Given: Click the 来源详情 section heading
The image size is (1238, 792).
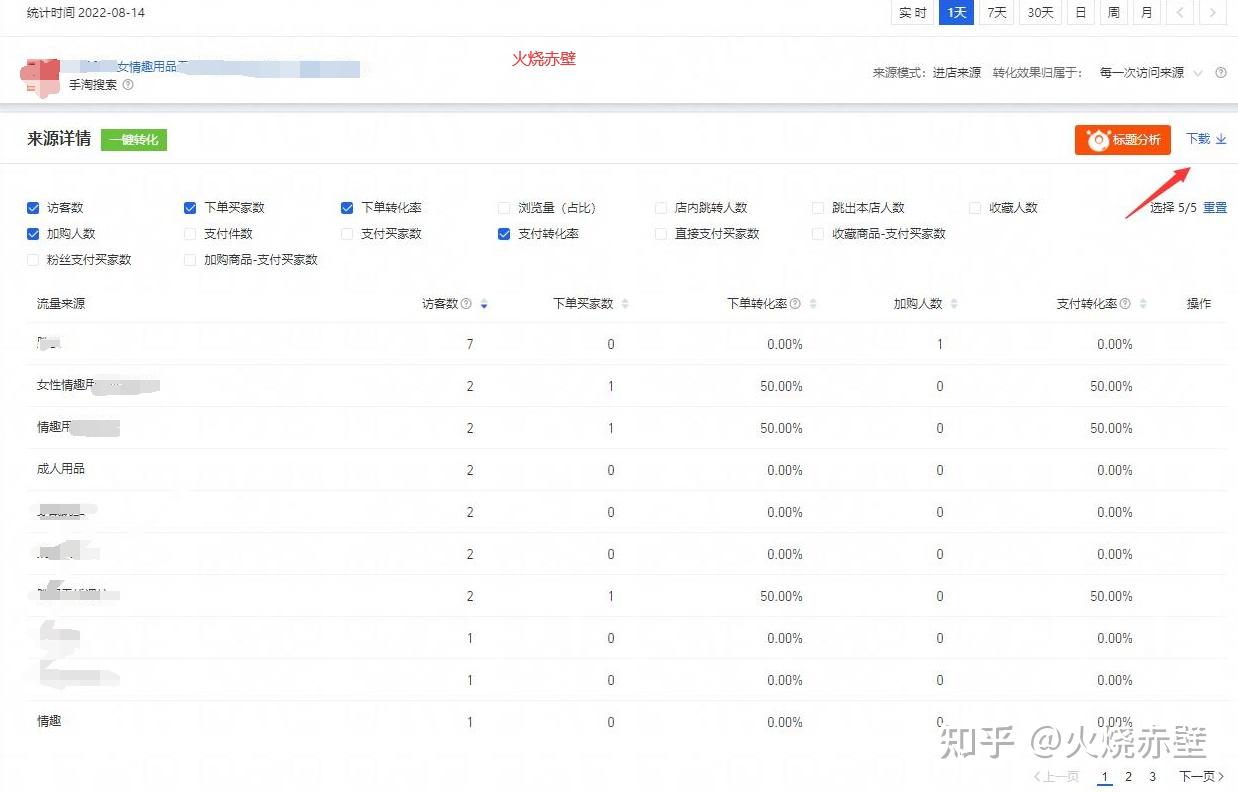Looking at the screenshot, I should [x=59, y=140].
